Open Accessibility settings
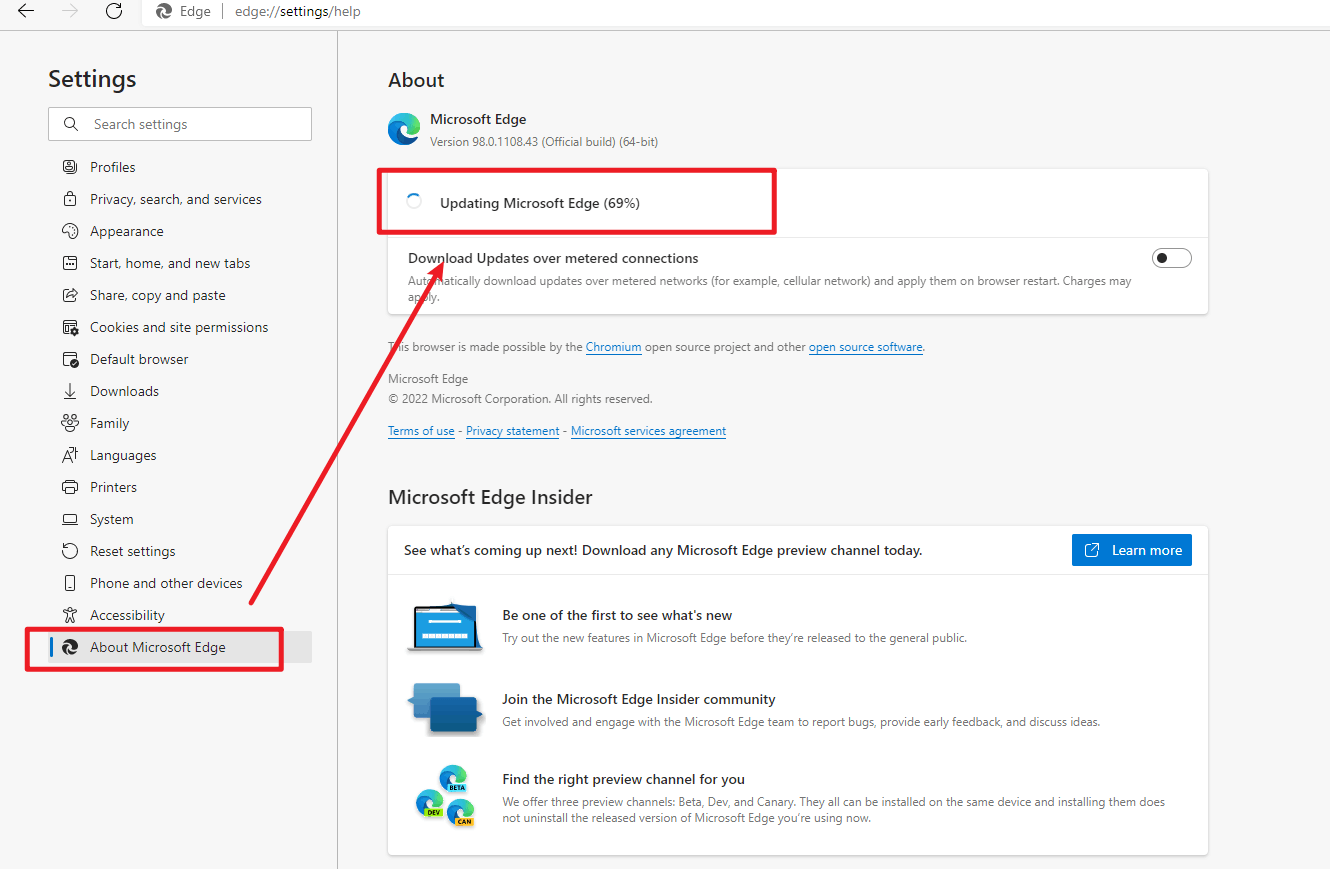The width and height of the screenshot is (1330, 869). (127, 615)
